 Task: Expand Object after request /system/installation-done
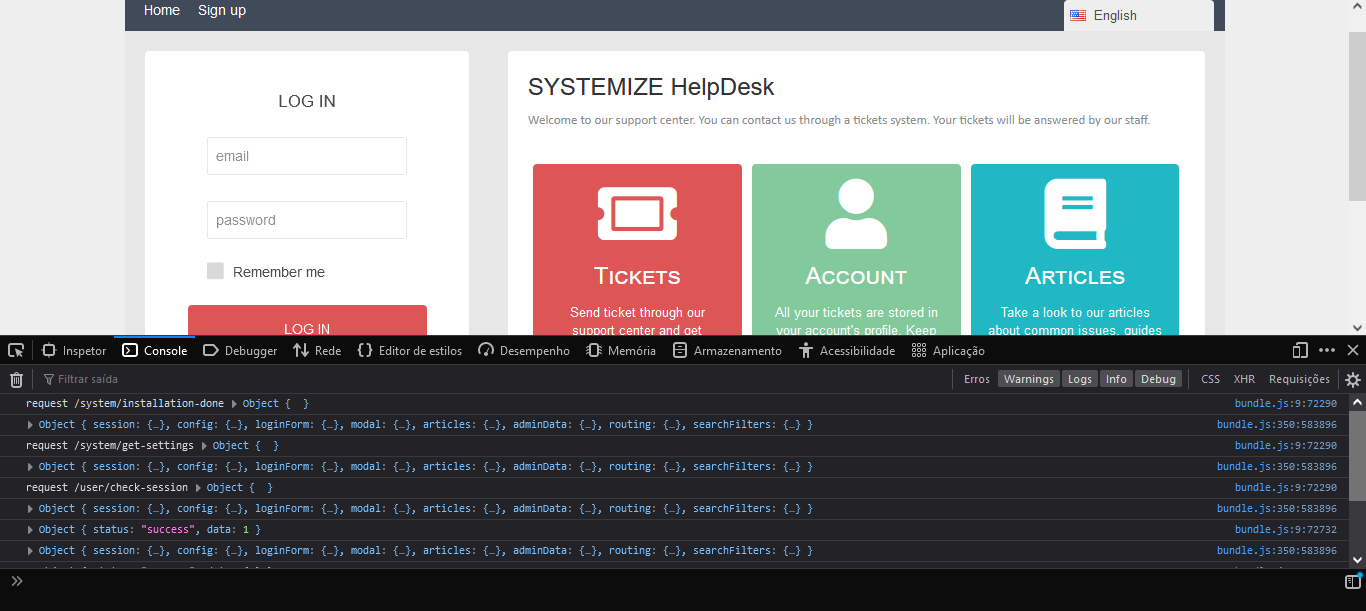pos(235,404)
